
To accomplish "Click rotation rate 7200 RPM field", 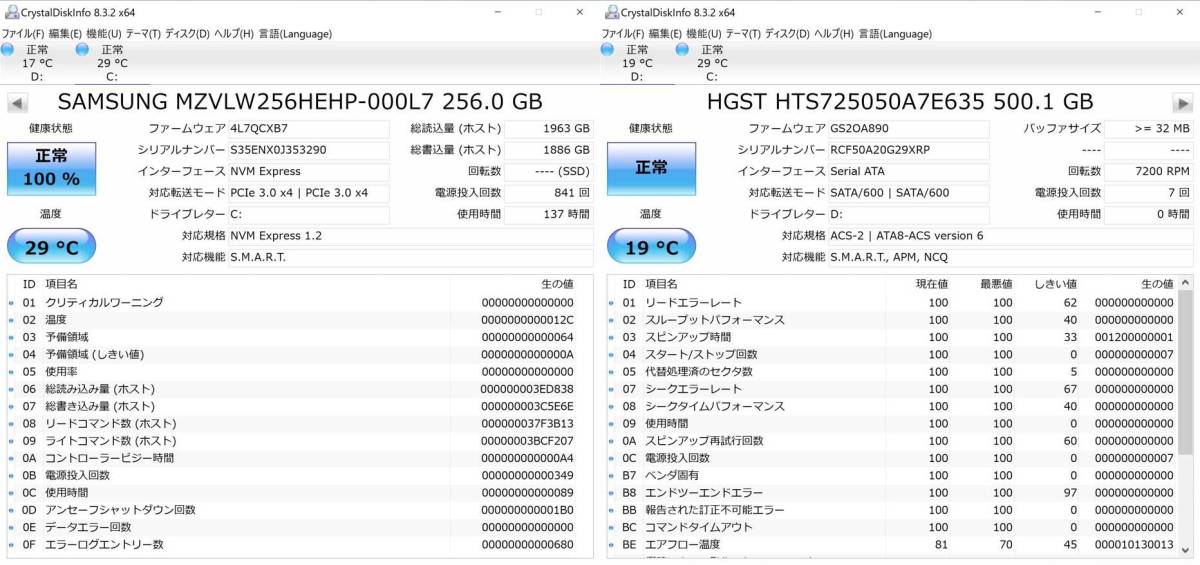I will 1149,172.
